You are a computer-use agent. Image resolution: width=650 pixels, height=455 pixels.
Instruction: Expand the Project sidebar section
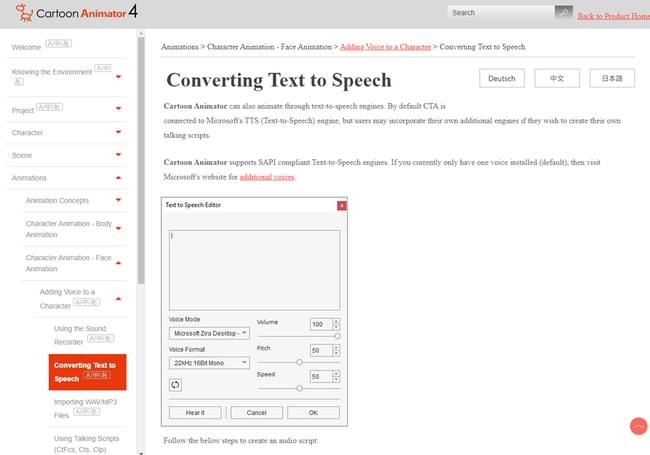tap(118, 109)
